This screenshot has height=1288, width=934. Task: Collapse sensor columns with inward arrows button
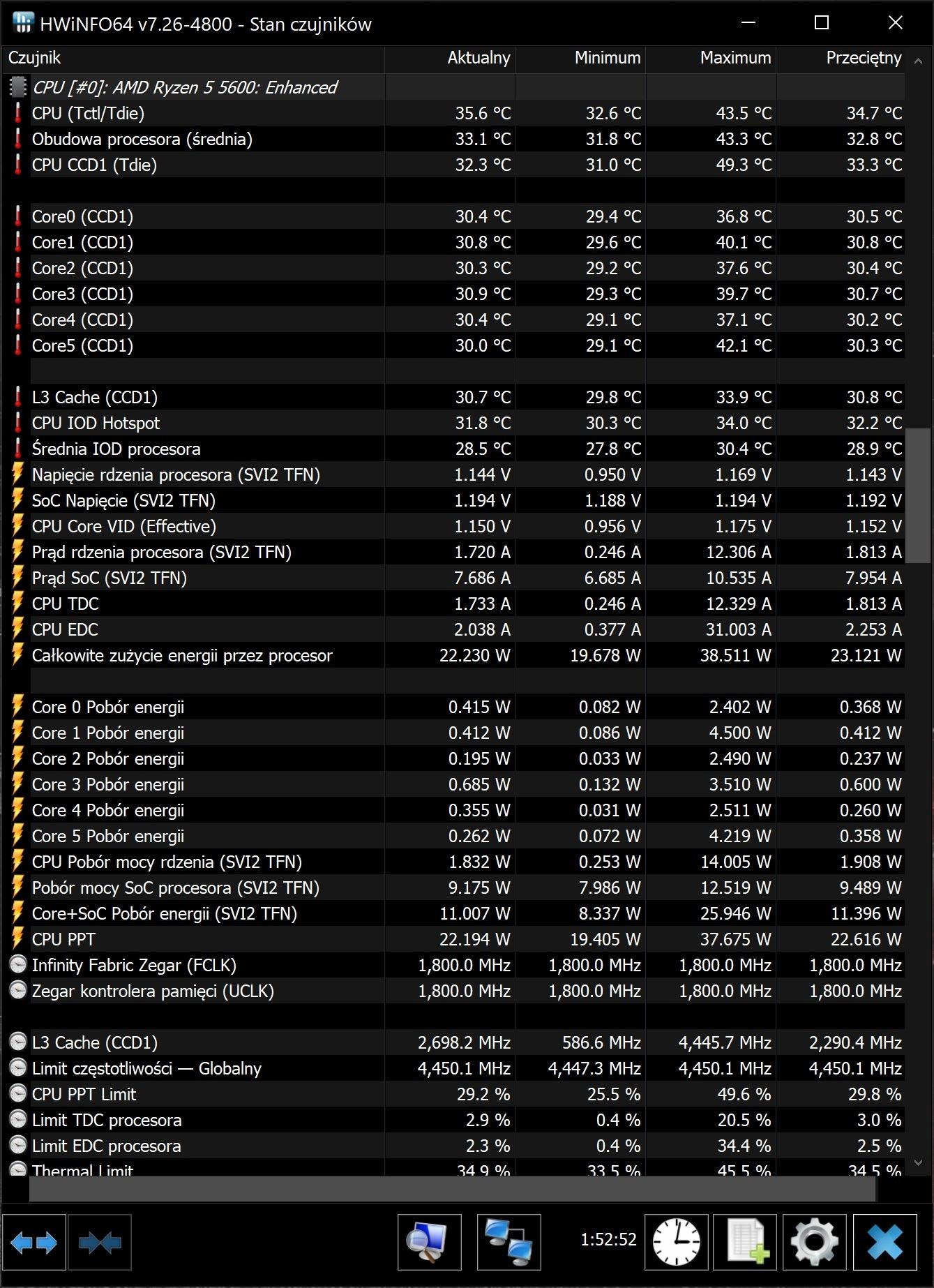coord(100,1243)
